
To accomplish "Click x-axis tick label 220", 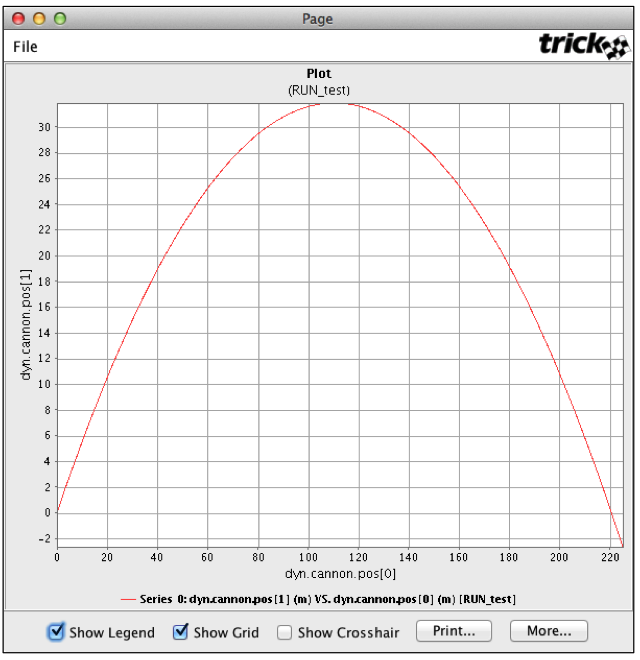I will pyautogui.click(x=610, y=557).
